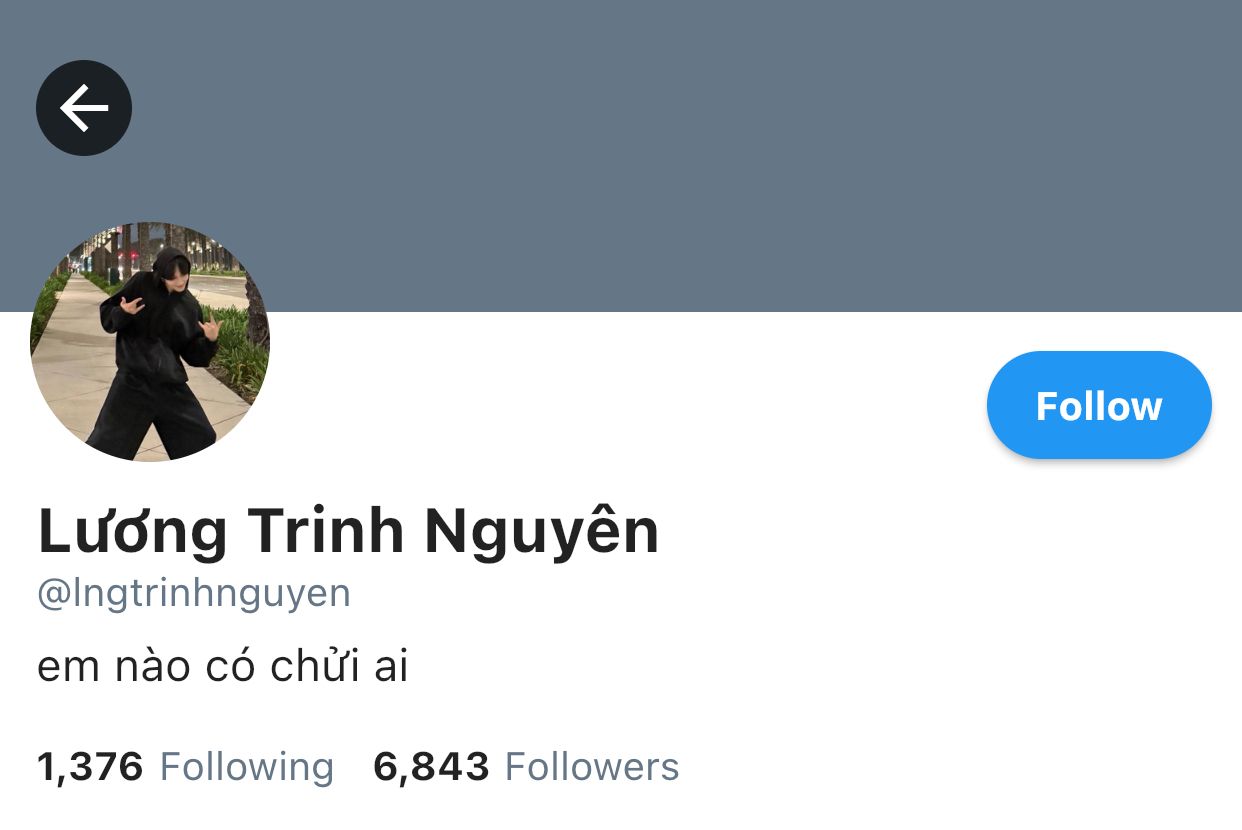Click the 1,376 following count

[x=90, y=767]
